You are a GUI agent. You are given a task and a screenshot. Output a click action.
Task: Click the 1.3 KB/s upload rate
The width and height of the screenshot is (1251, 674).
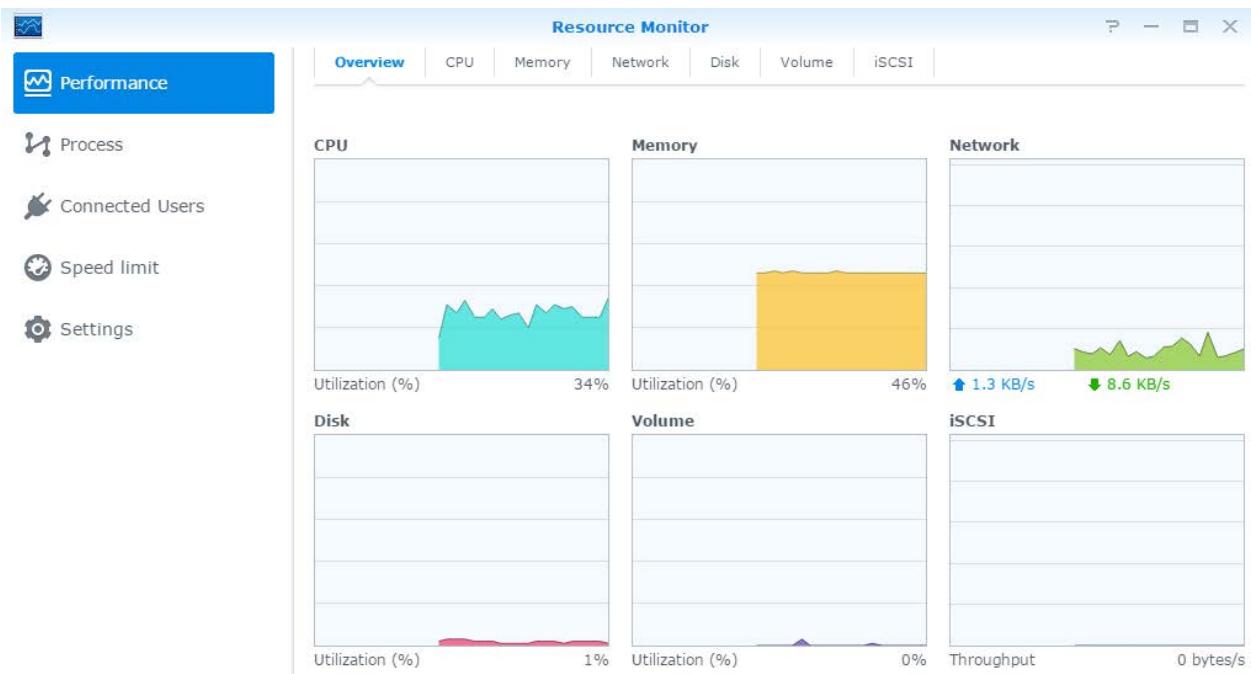click(x=1003, y=385)
